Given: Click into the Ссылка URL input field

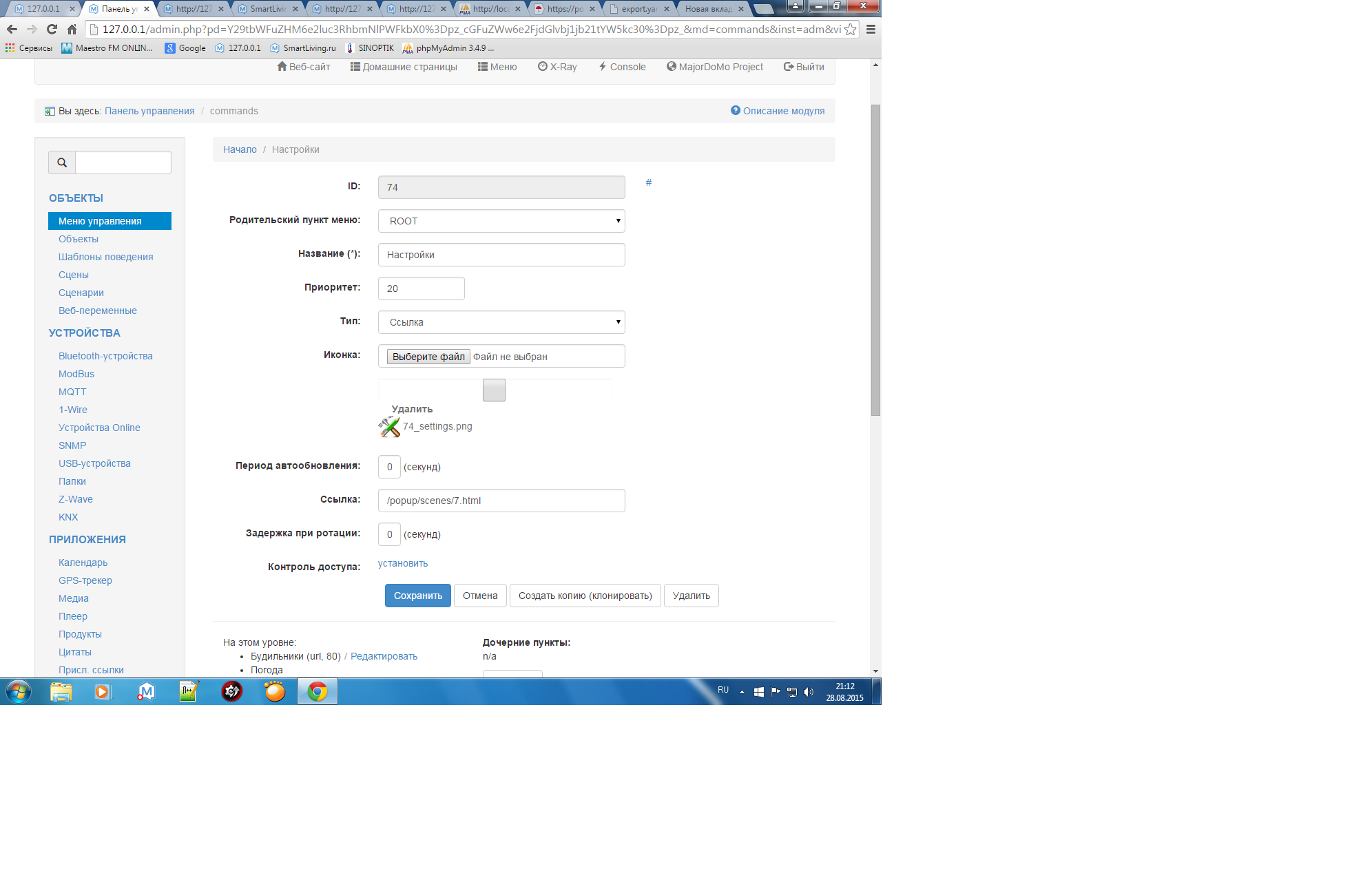Looking at the screenshot, I should pyautogui.click(x=501, y=501).
